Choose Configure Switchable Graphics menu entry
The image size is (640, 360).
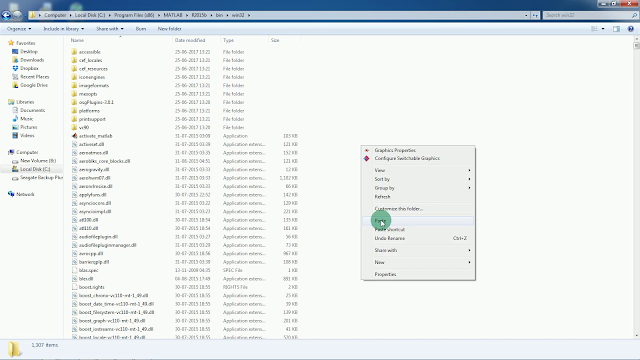[x=418, y=158]
